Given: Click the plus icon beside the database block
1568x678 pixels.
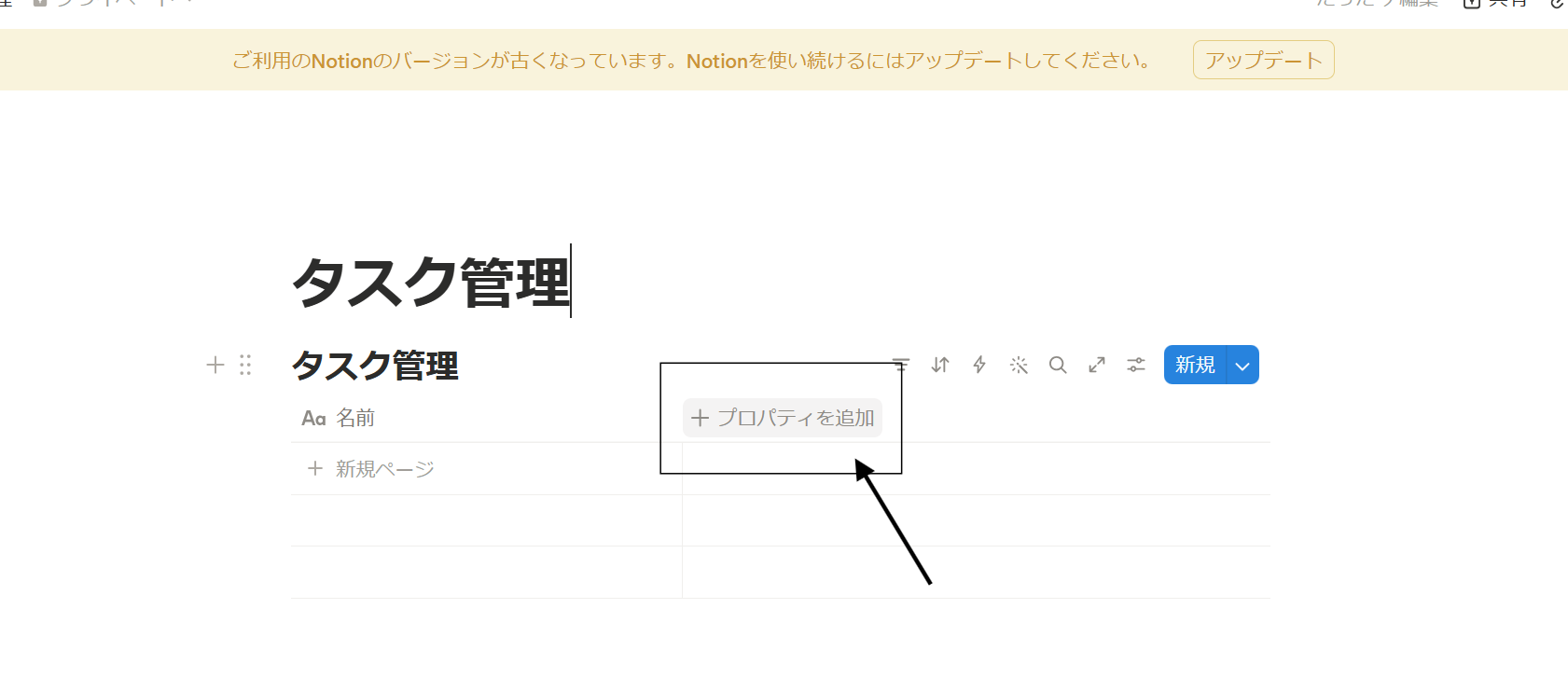Looking at the screenshot, I should click(x=215, y=365).
